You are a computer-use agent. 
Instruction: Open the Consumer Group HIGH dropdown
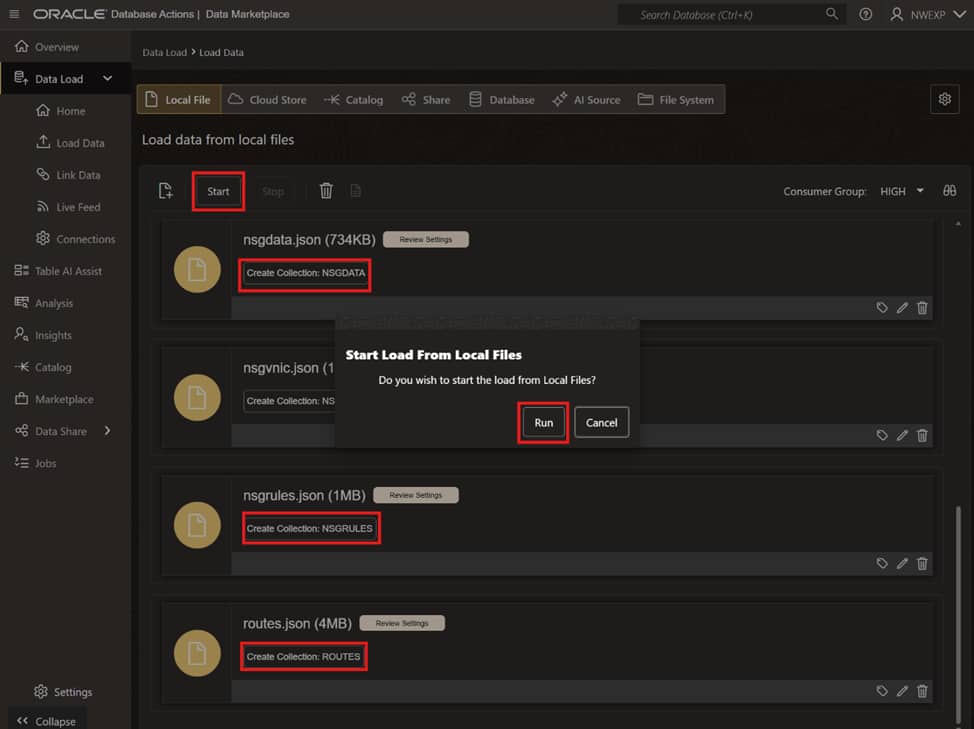tap(901, 191)
